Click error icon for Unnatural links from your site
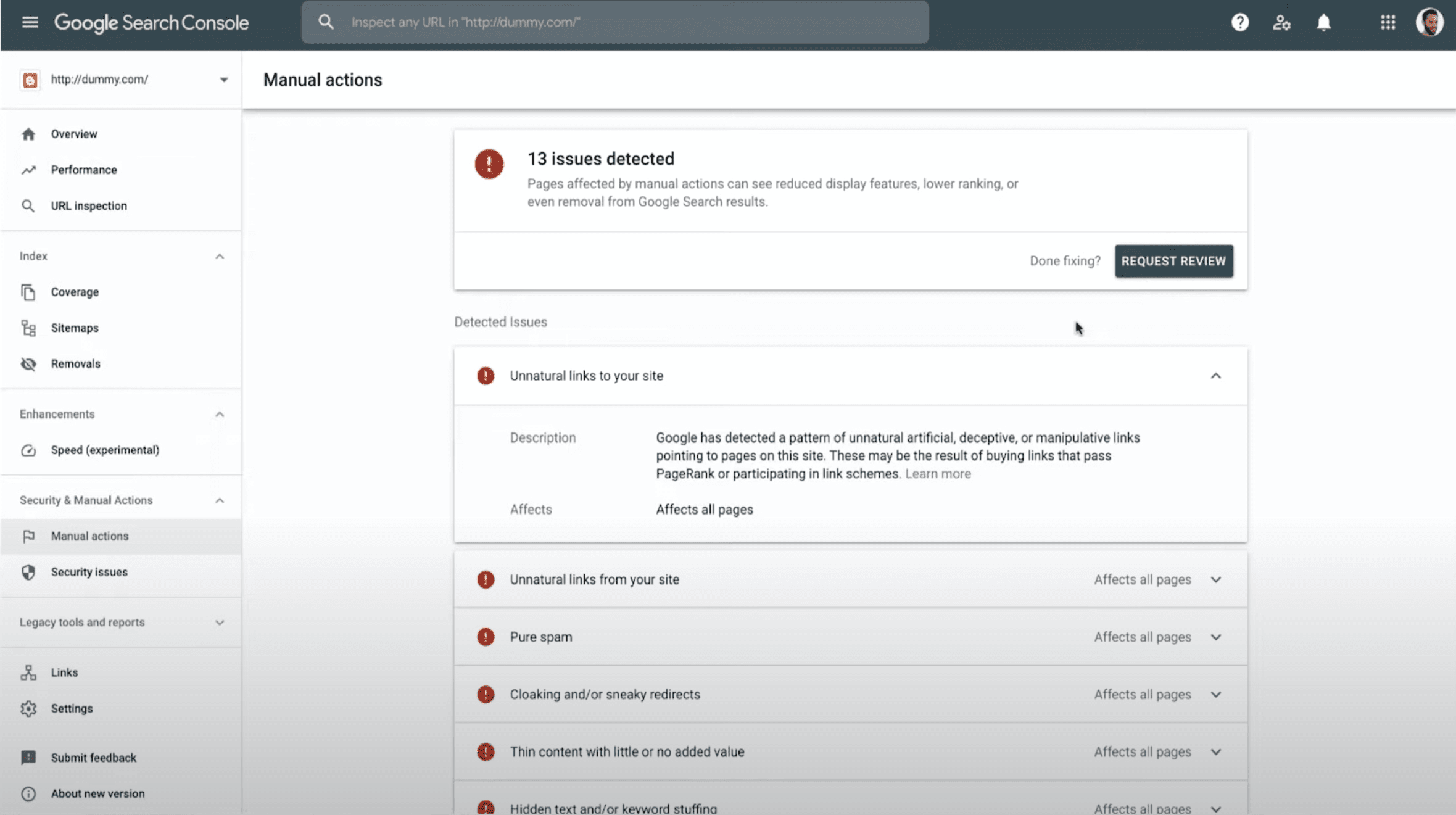 [x=486, y=579]
